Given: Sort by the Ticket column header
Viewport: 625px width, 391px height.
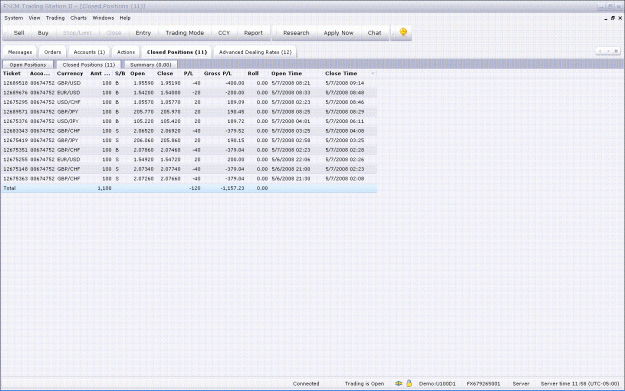Looking at the screenshot, I should (x=12, y=73).
